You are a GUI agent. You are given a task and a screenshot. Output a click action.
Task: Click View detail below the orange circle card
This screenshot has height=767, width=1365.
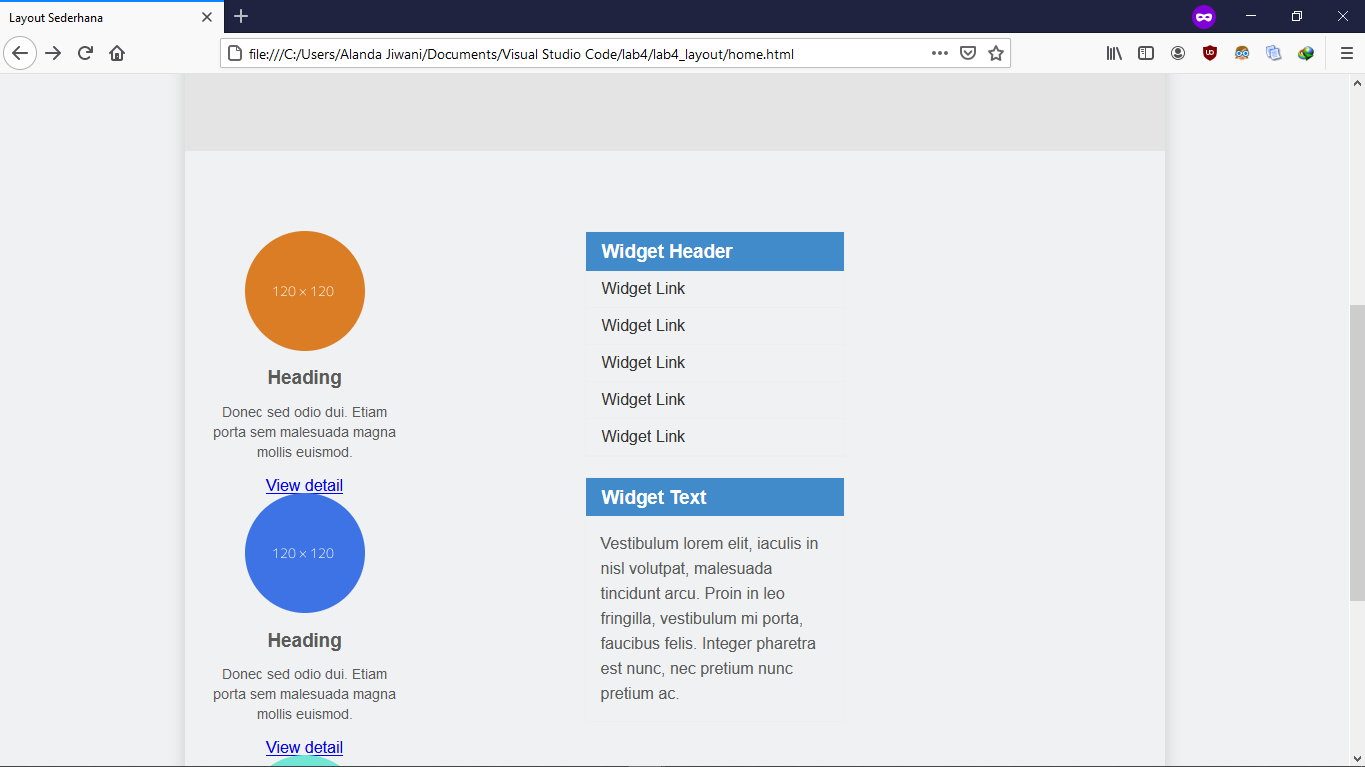point(304,485)
